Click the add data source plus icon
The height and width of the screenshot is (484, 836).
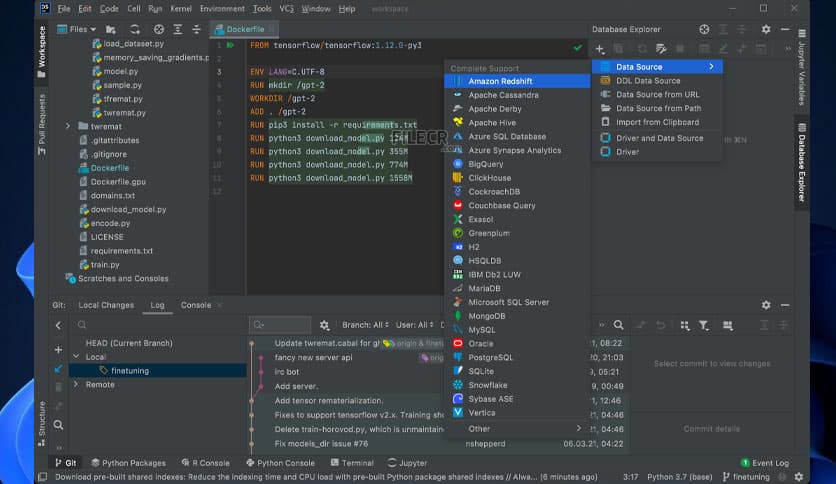tap(600, 49)
